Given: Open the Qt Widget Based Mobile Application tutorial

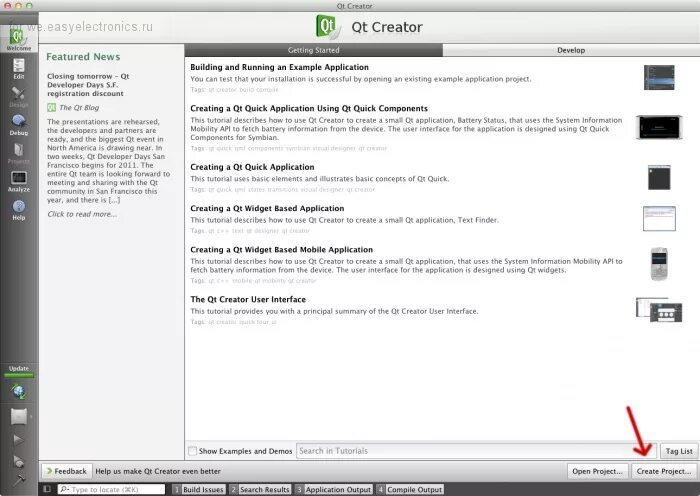Looking at the screenshot, I should point(281,249).
